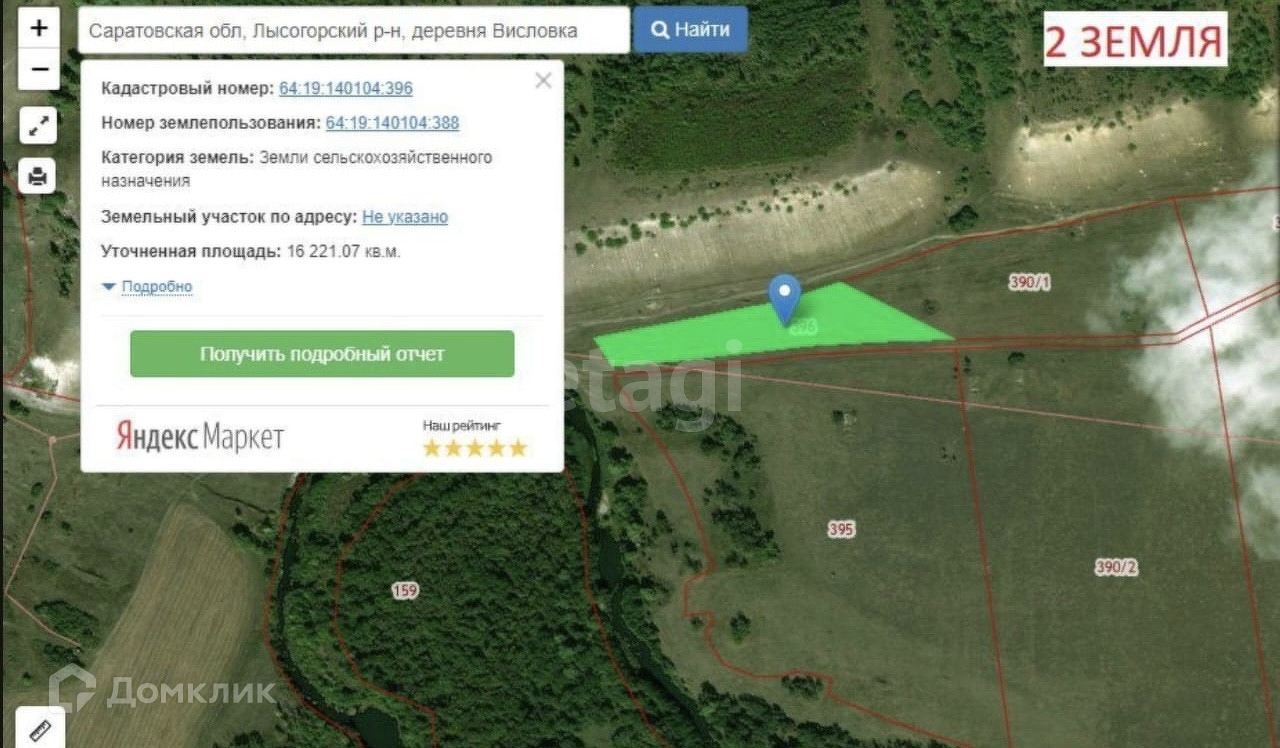Zoom out with the minus button
Screen dimensions: 1280x748
pyautogui.click(x=39, y=69)
